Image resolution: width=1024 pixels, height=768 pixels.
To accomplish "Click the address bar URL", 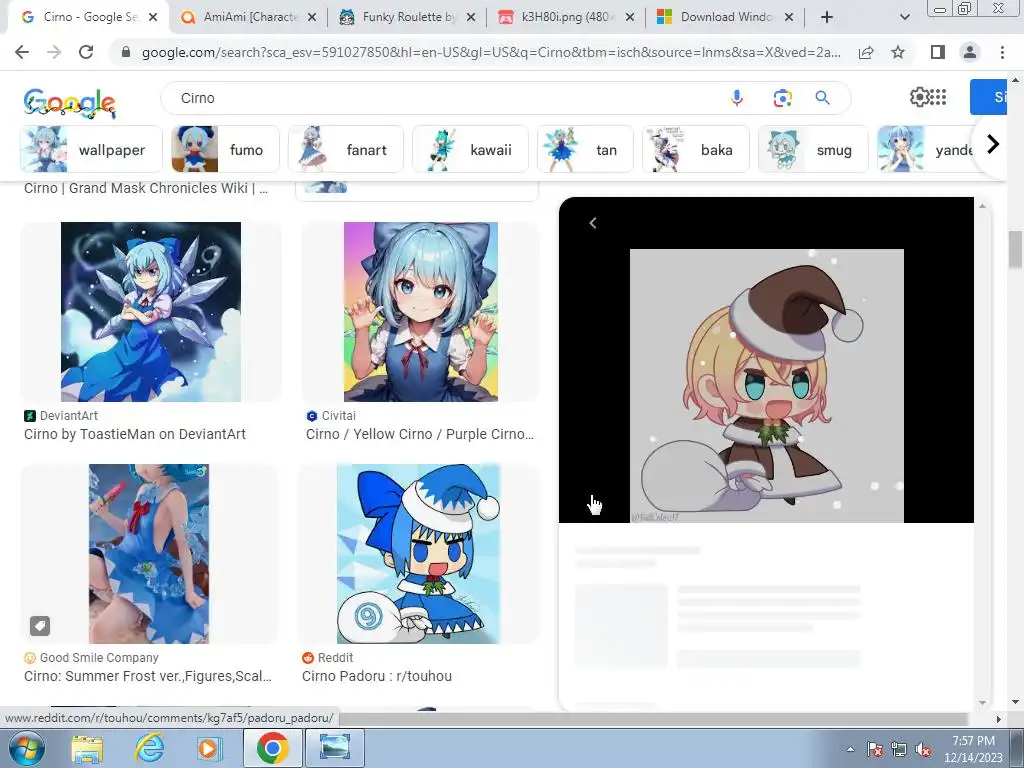I will coord(491,52).
